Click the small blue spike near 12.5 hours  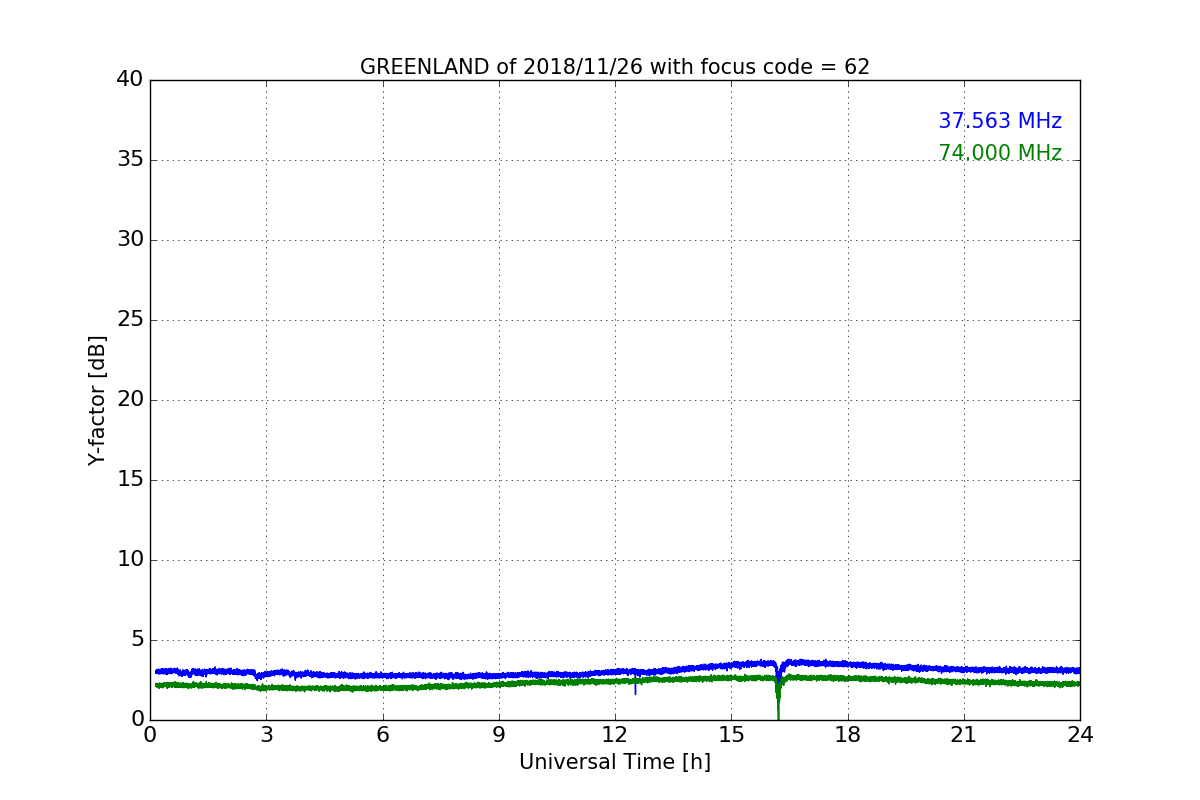[x=635, y=686]
